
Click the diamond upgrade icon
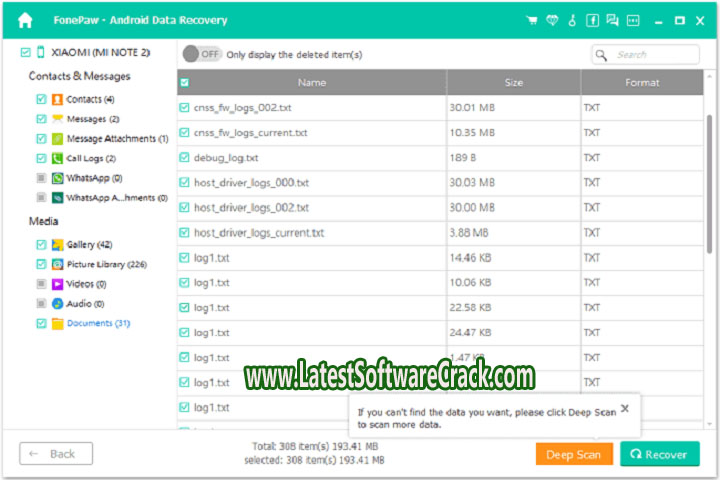tap(552, 20)
